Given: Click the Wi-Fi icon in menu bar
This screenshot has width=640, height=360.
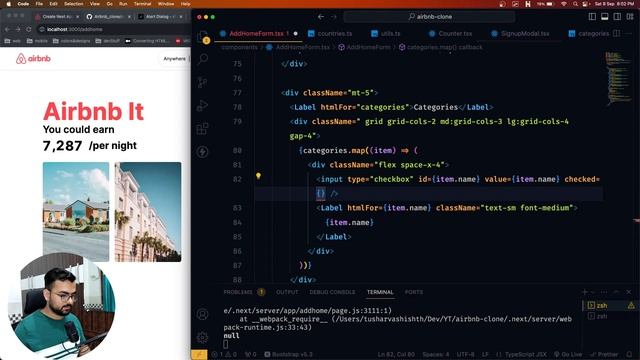Looking at the screenshot, I should click(x=564, y=4).
